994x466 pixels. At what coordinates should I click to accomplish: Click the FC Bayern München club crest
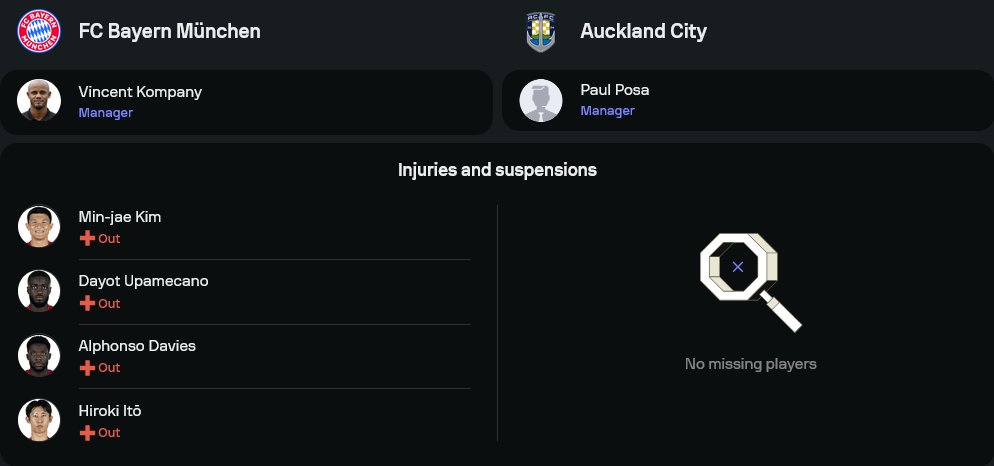[39, 31]
